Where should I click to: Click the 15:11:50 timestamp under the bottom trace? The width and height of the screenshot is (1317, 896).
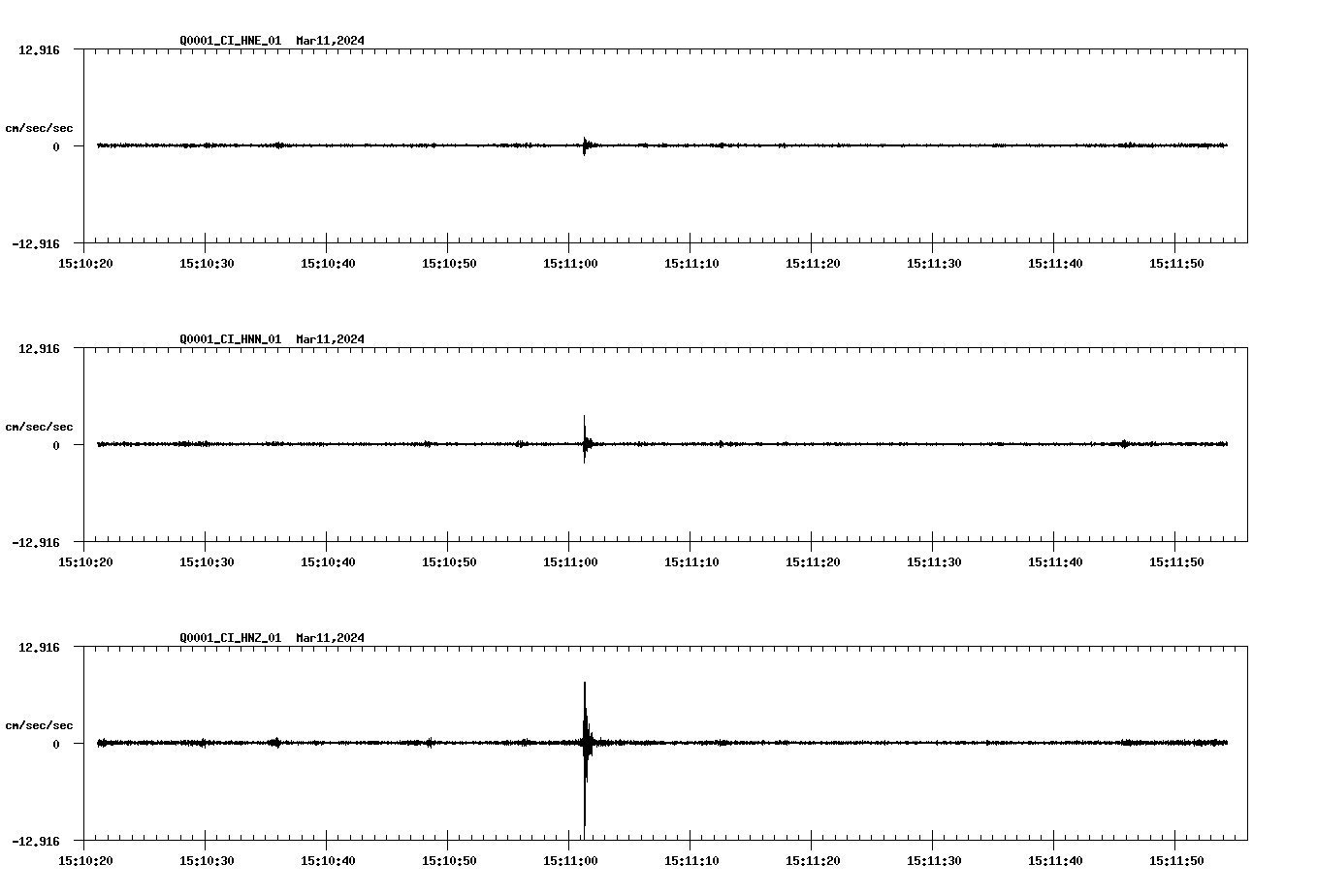(x=1176, y=858)
